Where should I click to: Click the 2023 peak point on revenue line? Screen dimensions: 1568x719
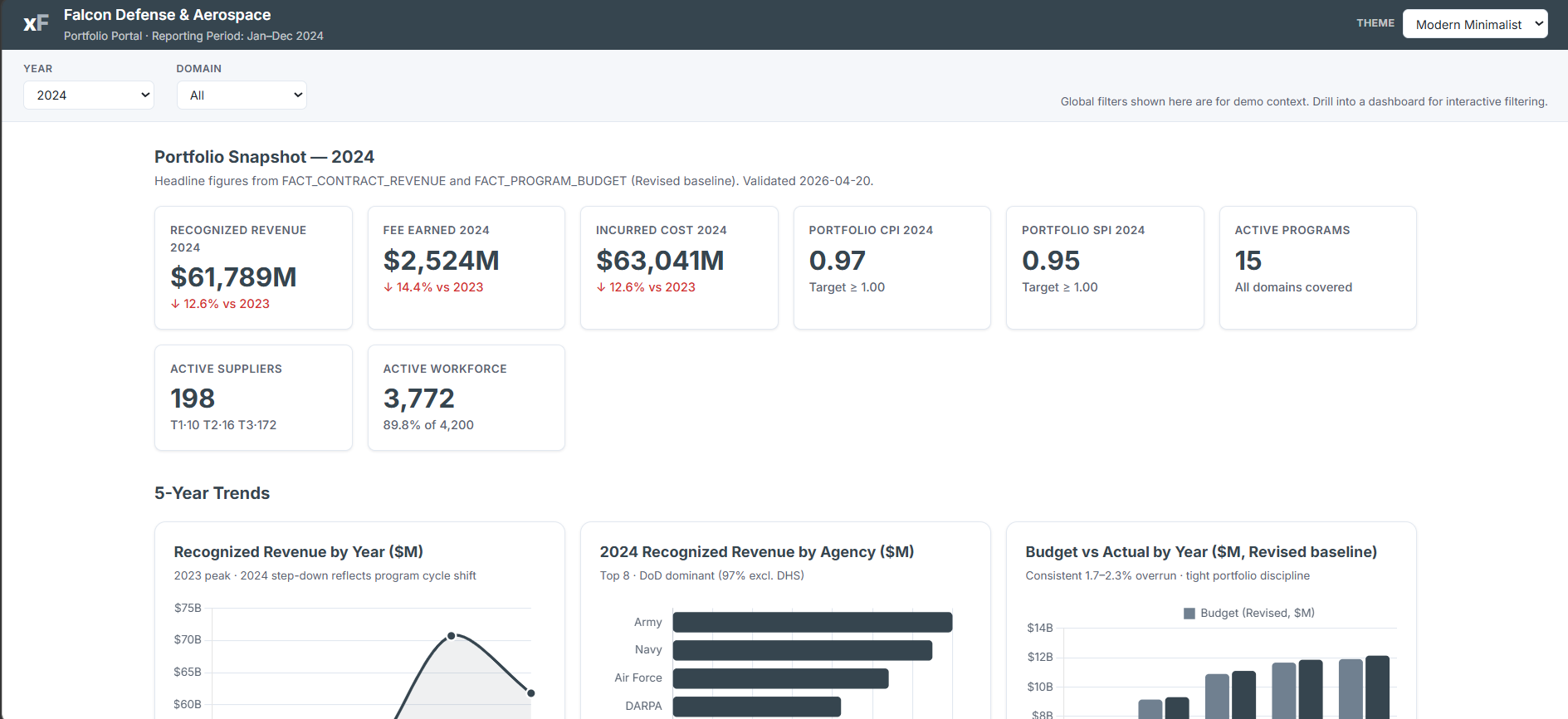tap(452, 636)
